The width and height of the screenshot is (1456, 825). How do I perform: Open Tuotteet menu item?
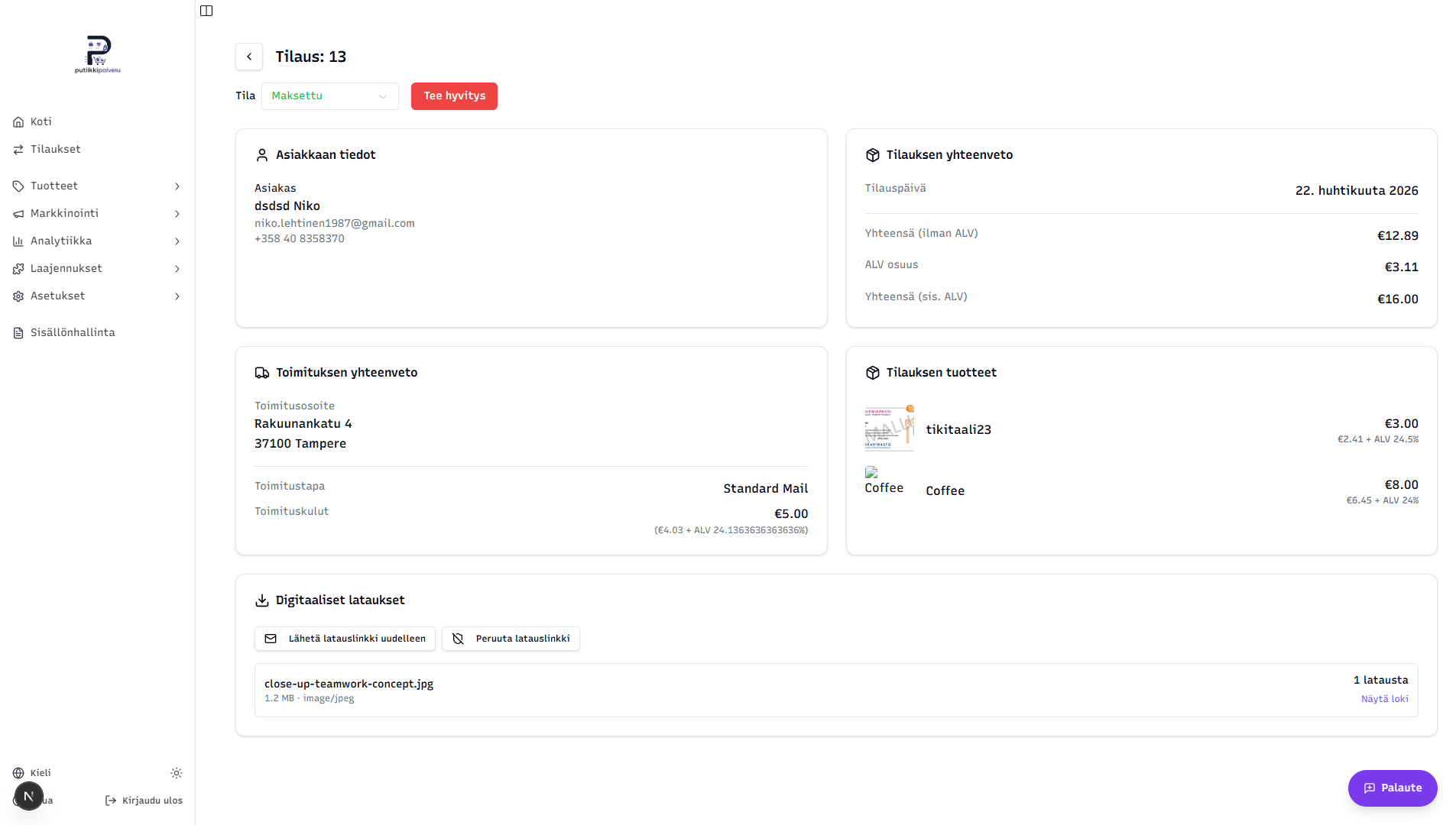click(97, 186)
